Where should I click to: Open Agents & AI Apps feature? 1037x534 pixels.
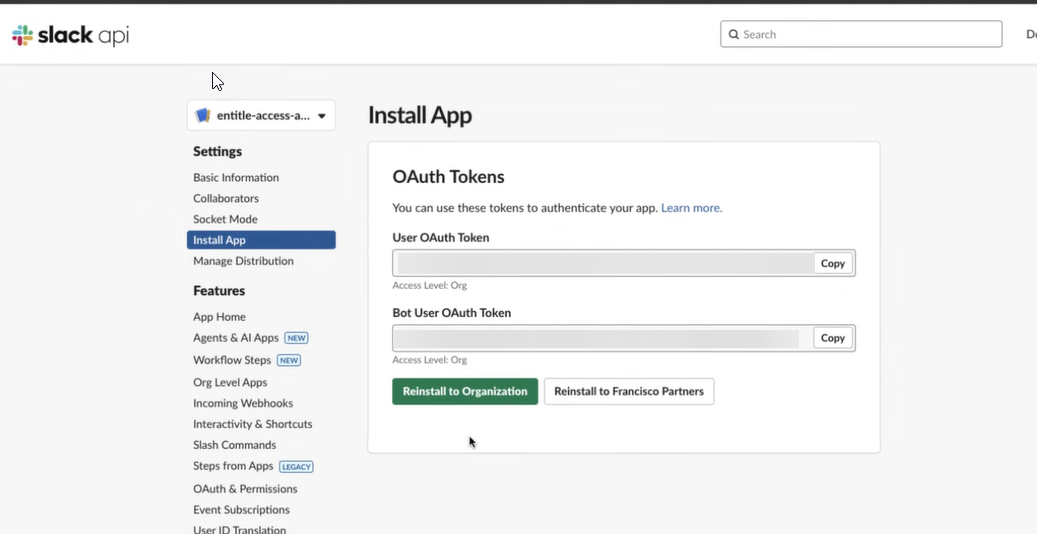(x=236, y=337)
